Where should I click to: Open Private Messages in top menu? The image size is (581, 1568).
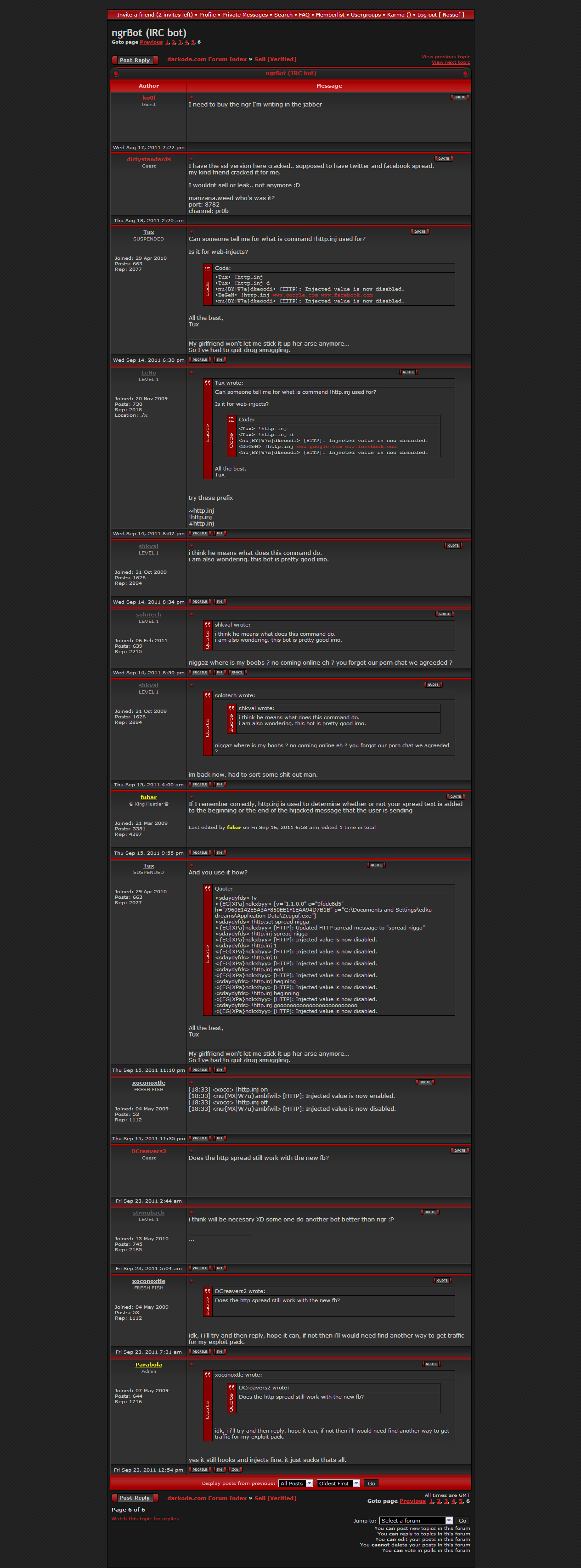pos(245,15)
